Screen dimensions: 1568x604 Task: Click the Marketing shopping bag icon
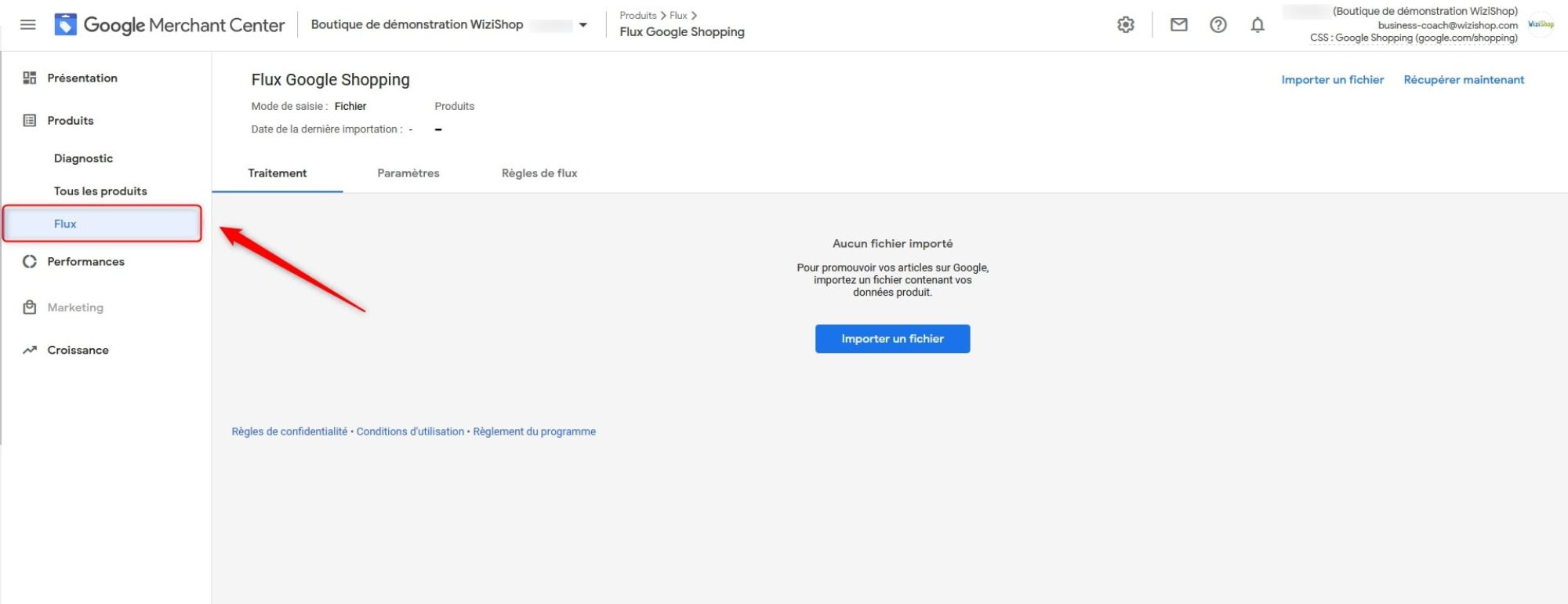30,307
